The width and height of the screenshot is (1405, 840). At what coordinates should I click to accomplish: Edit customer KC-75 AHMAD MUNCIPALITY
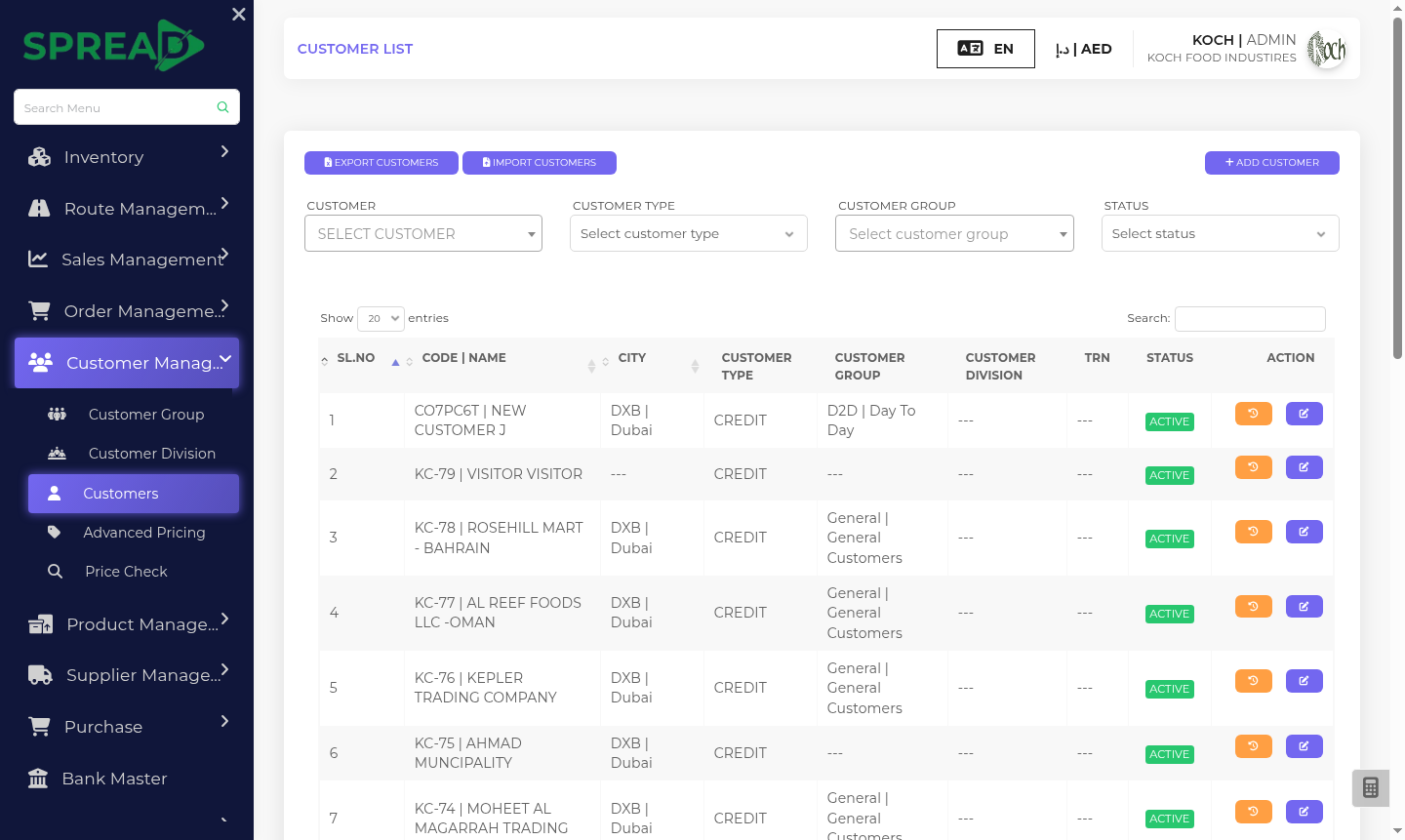click(x=1305, y=746)
